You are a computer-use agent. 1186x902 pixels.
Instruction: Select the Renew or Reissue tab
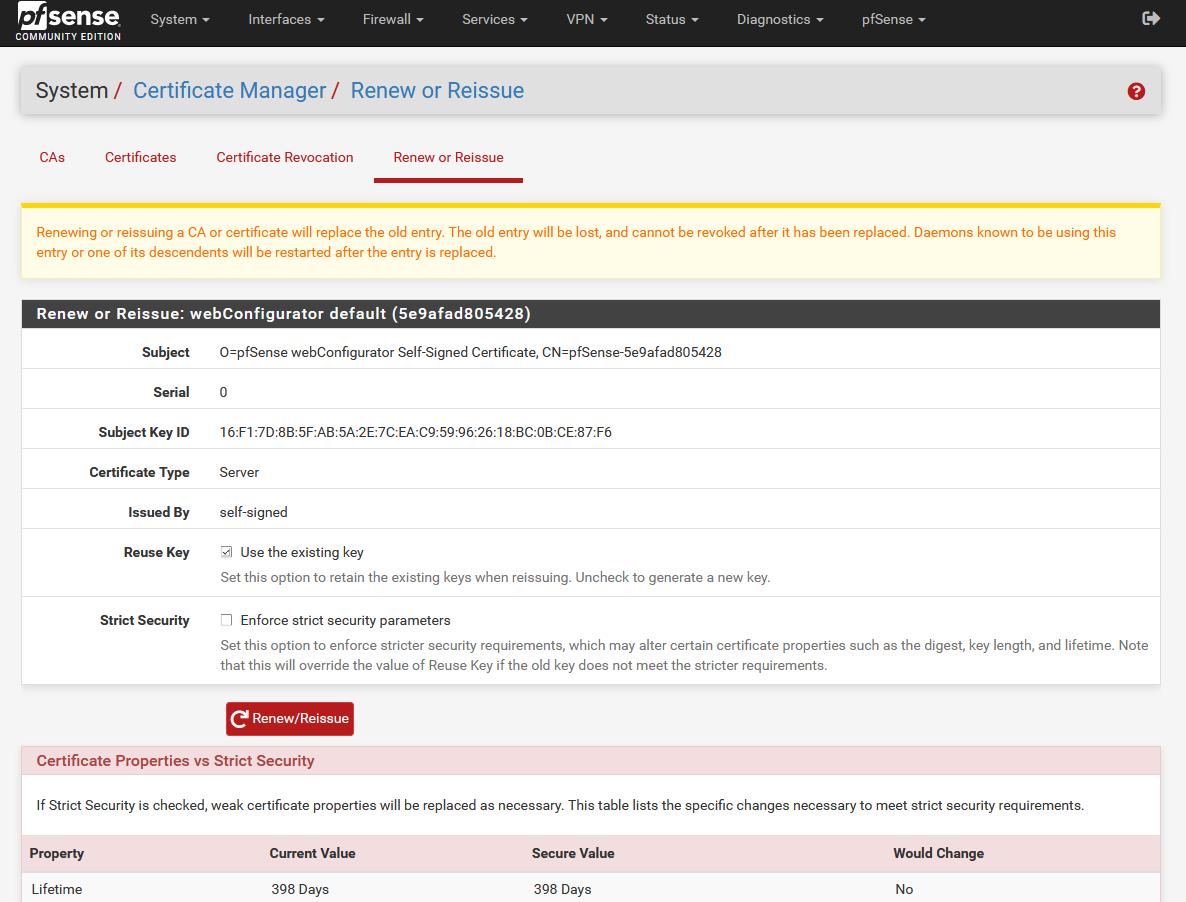click(449, 157)
